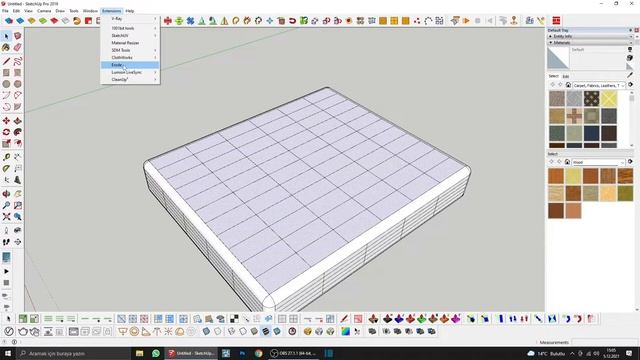Select the Pan hand tool
The width and height of the screenshot is (640, 360).
18,194
